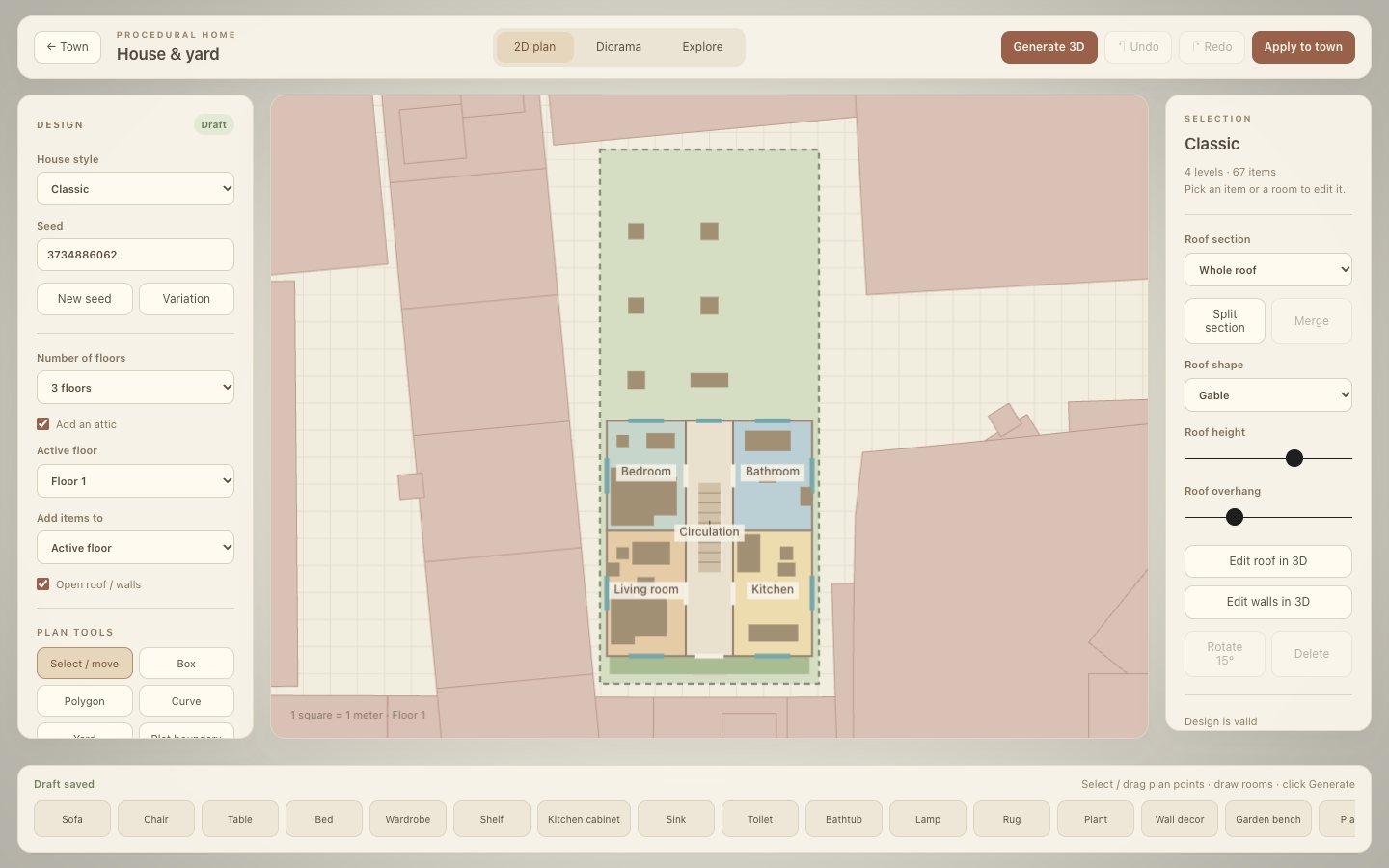Viewport: 1389px width, 868px height.
Task: Select the Kitchen room label
Action: 773,589
